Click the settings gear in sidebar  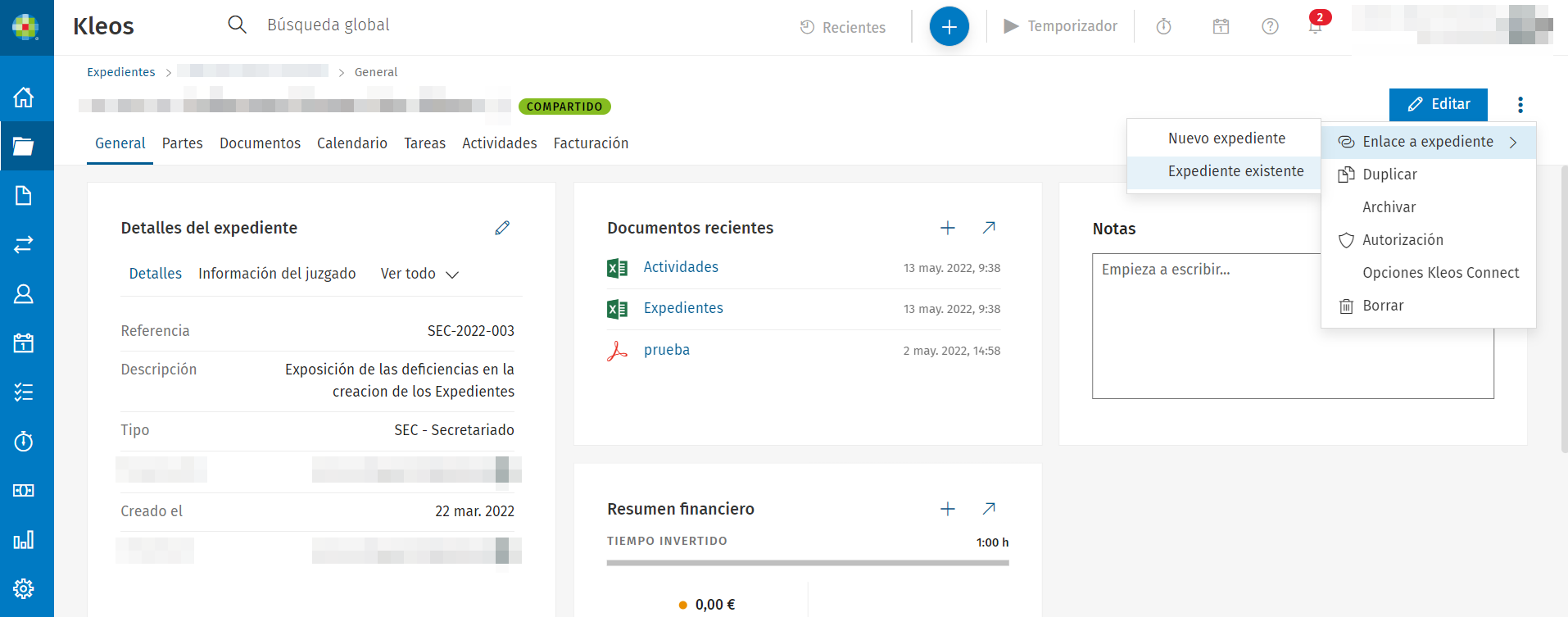pyautogui.click(x=24, y=588)
